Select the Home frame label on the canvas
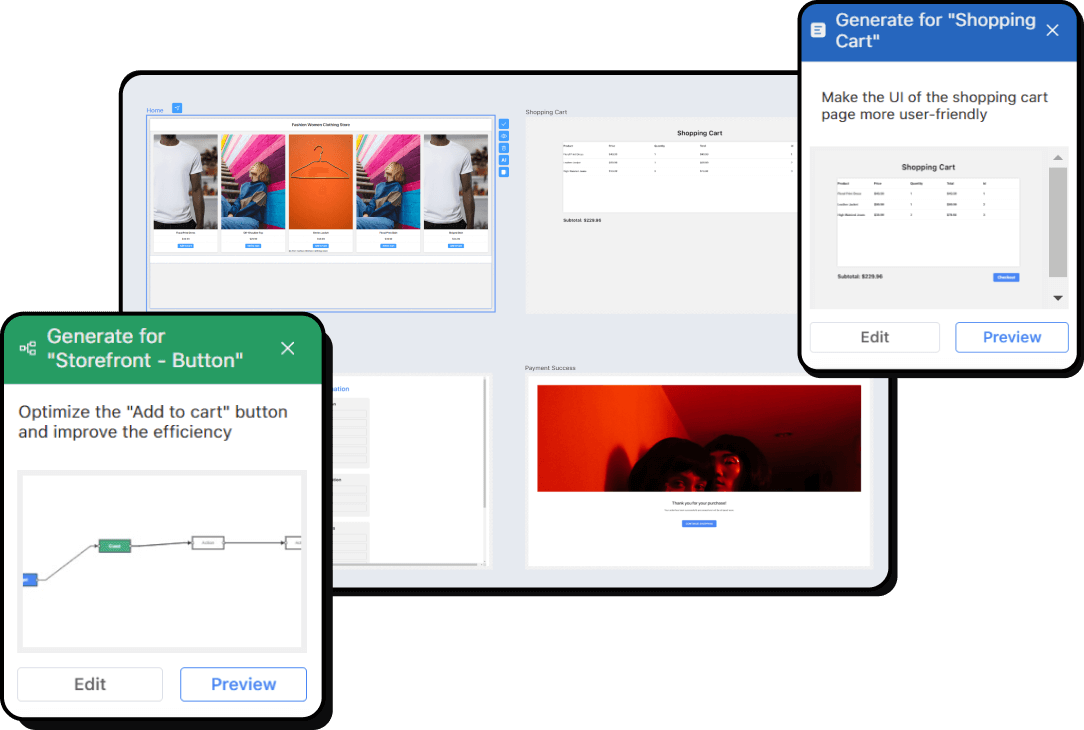1084x730 pixels. point(155,110)
